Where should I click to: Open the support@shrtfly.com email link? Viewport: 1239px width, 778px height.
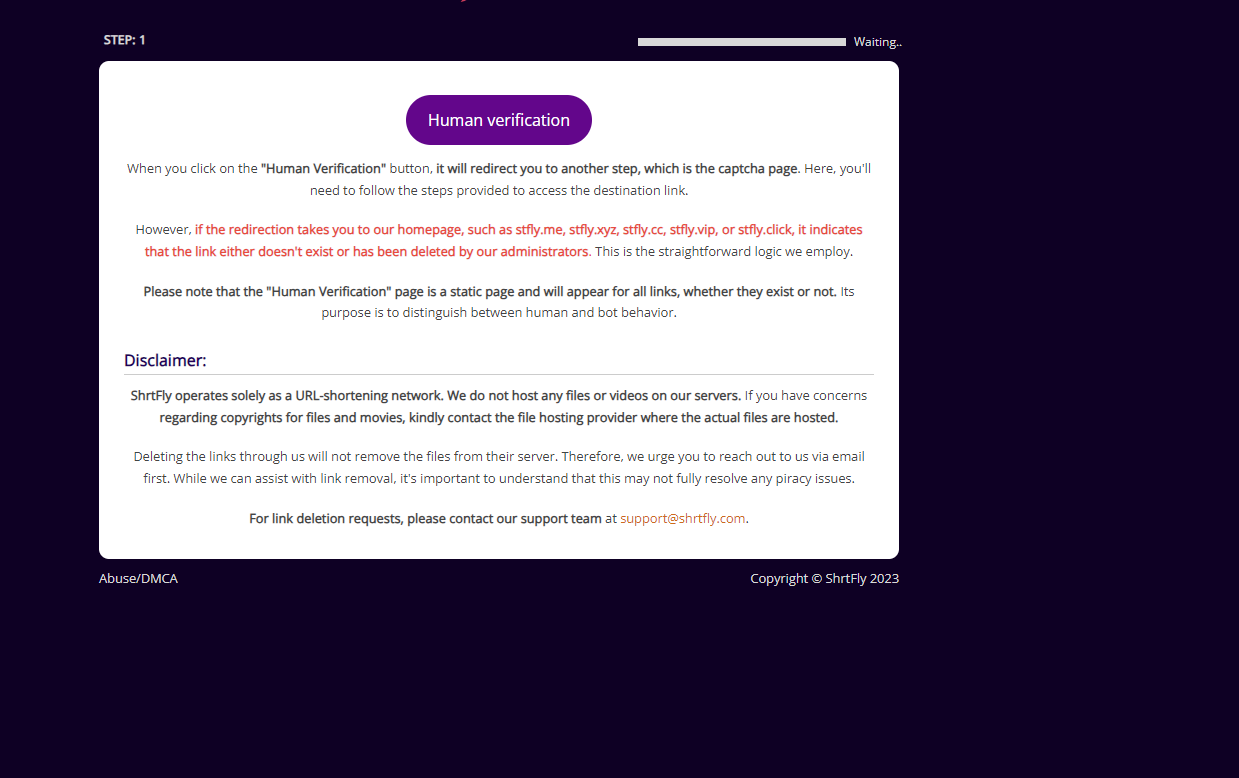coord(683,518)
